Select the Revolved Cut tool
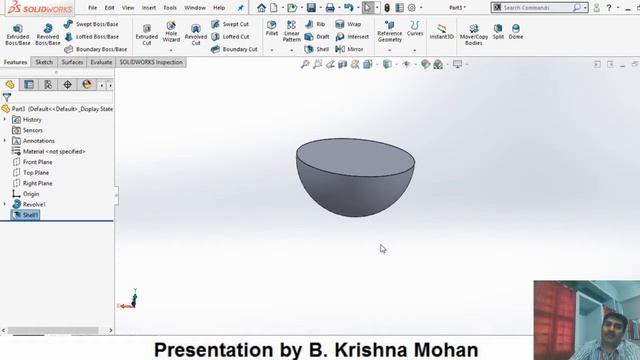The width and height of the screenshot is (640, 360). [196, 34]
